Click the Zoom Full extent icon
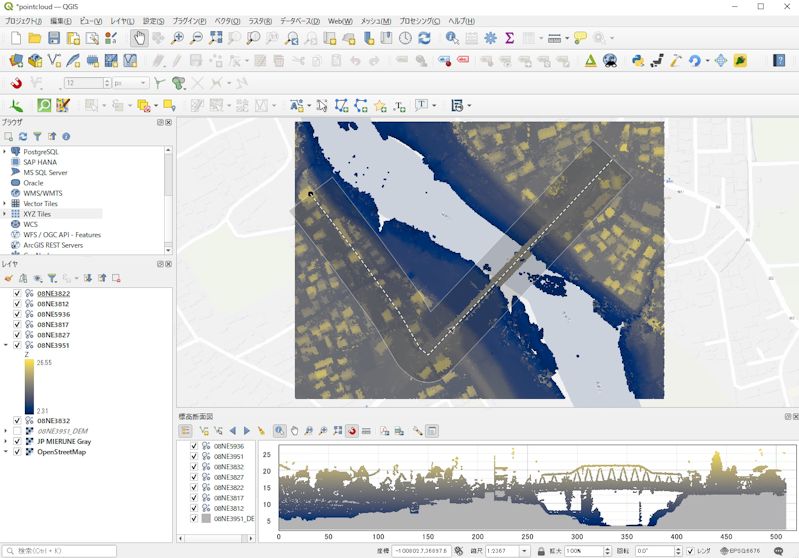This screenshot has width=799, height=558. 216,38
